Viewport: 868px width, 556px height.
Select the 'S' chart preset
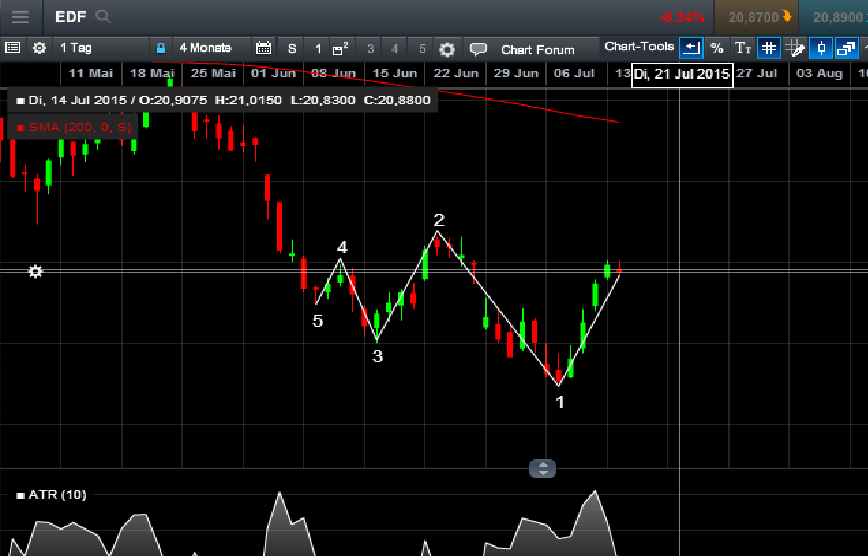coord(292,48)
